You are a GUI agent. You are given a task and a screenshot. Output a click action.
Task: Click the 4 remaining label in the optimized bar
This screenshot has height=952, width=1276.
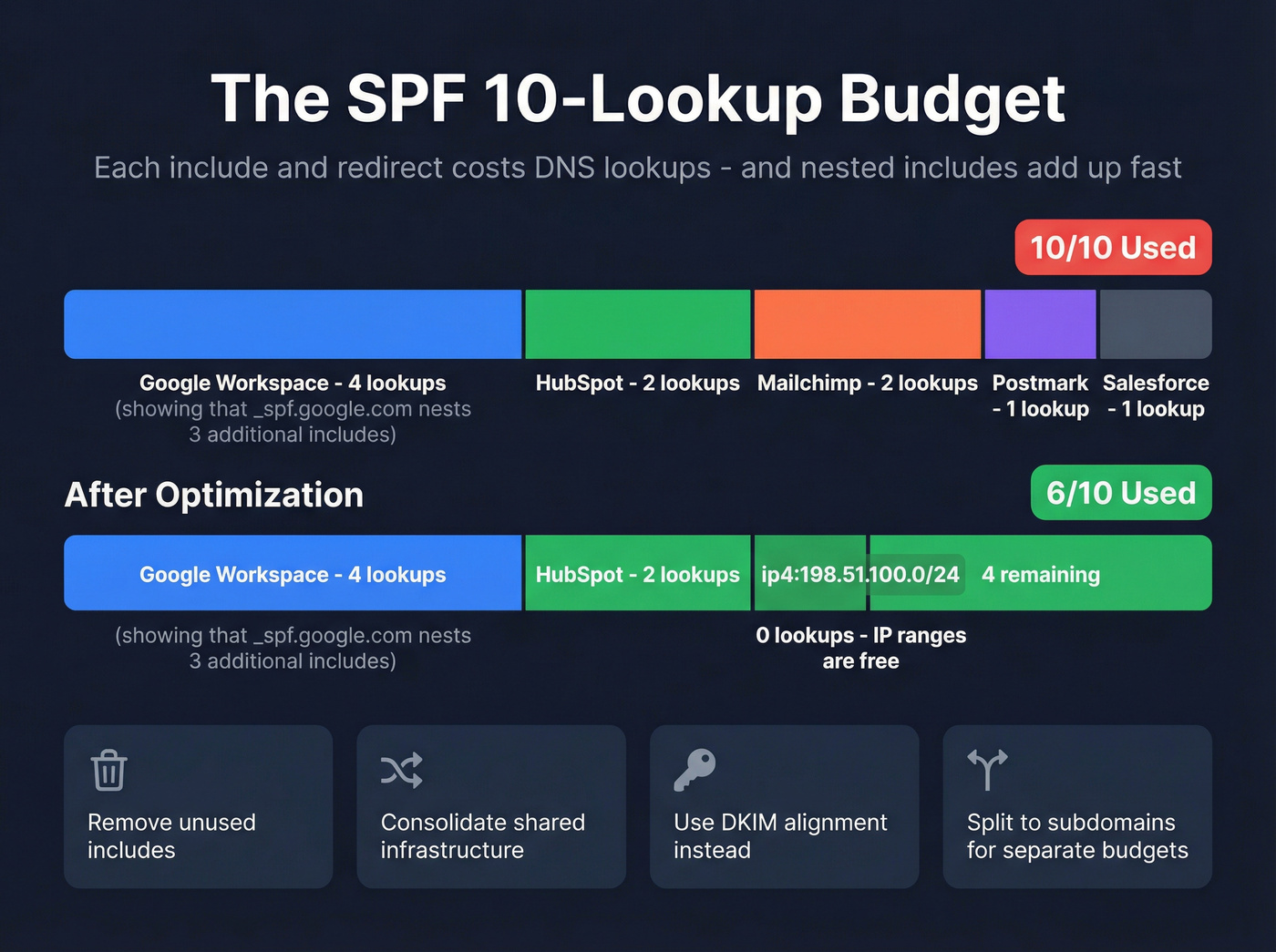1041,573
